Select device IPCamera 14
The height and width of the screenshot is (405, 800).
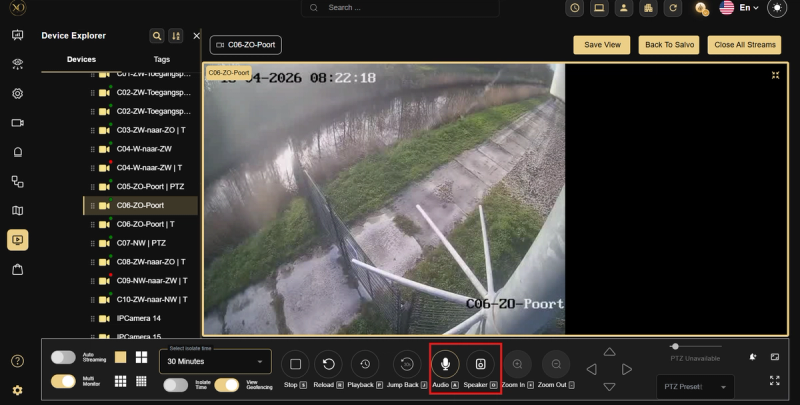pos(140,318)
